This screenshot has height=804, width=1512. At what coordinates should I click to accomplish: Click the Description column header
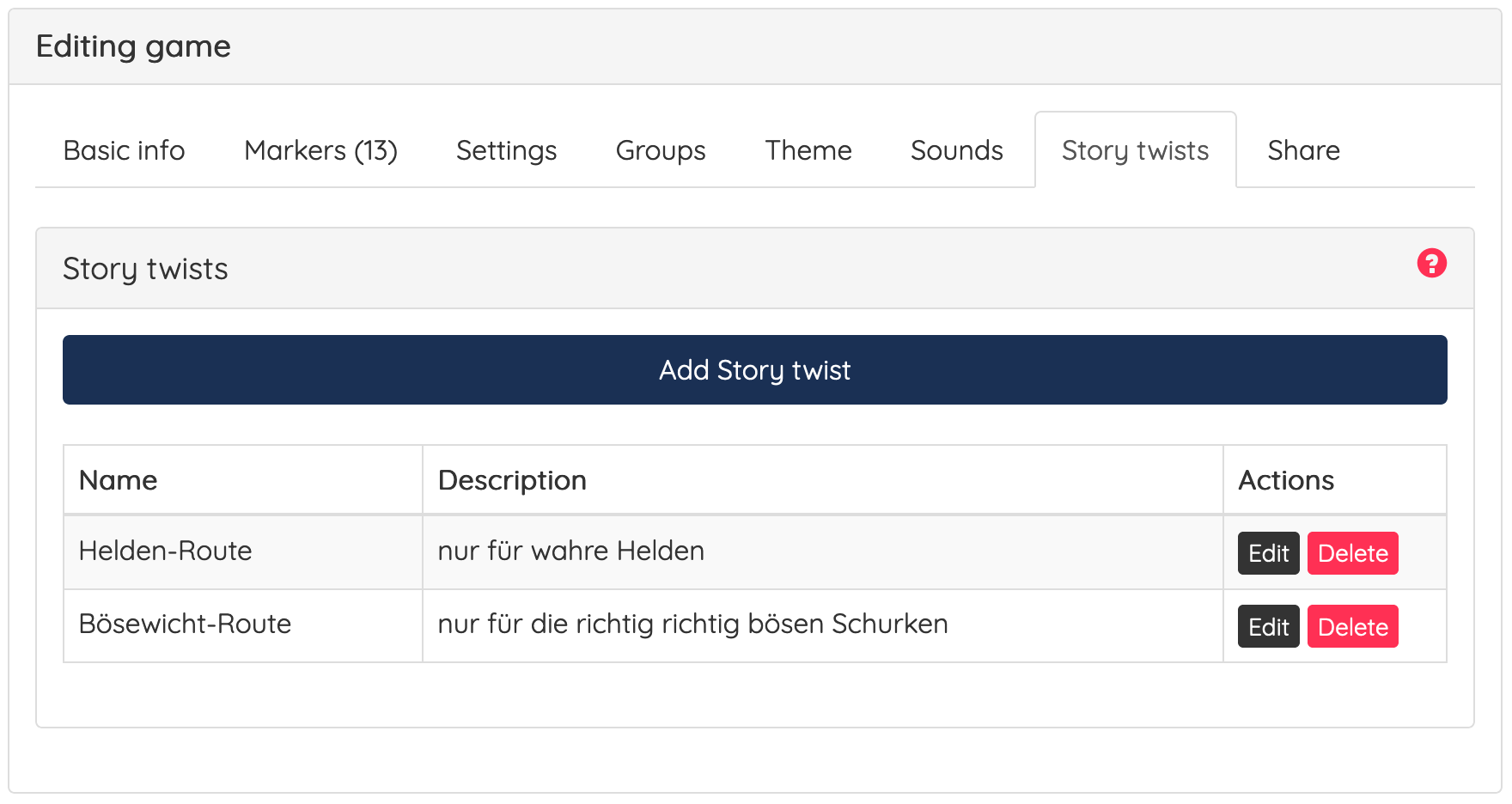coord(512,480)
